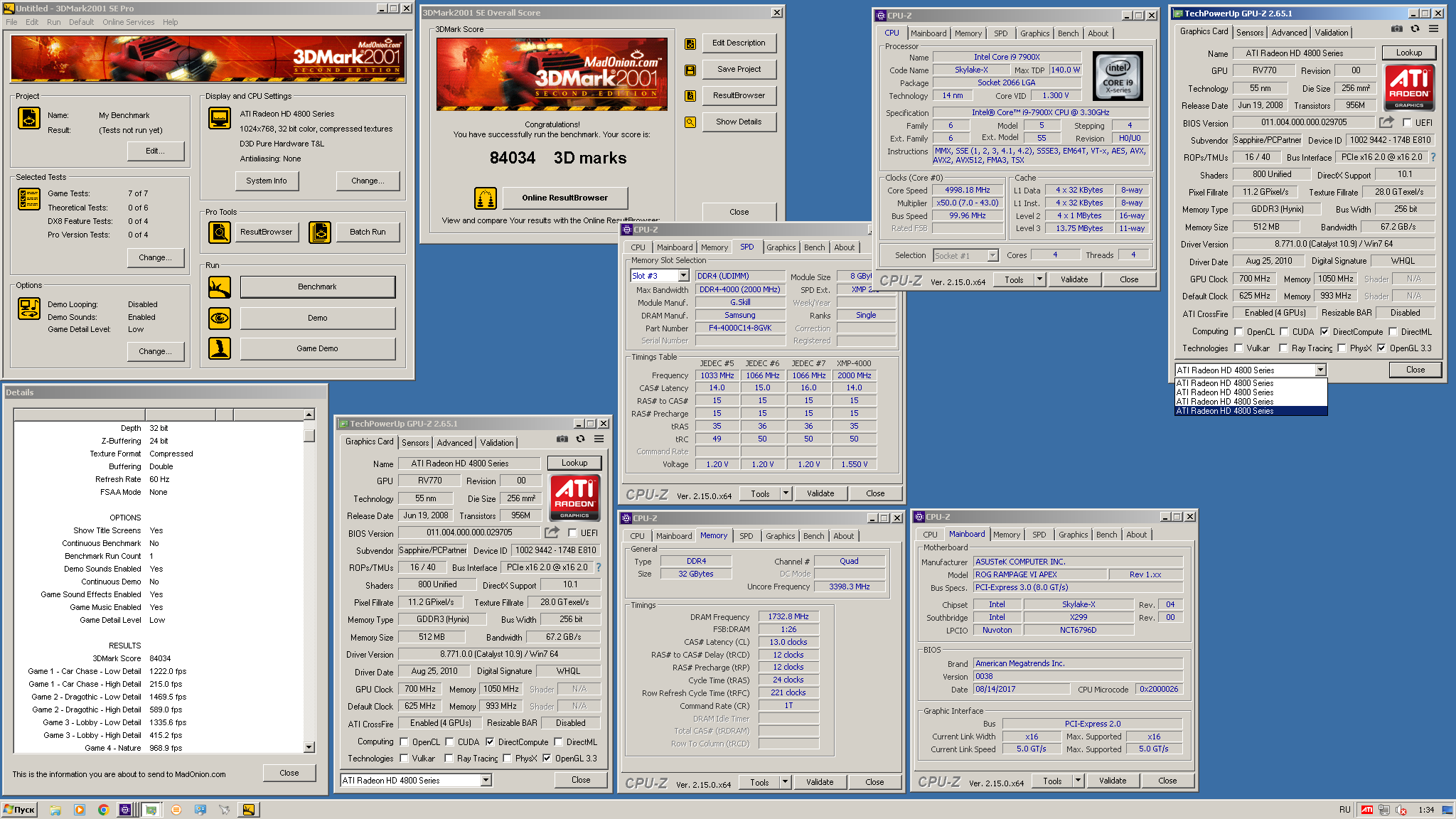Viewport: 1456px width, 819px height.
Task: Click BIOS share icon in lower GPU-Z window
Action: (x=552, y=532)
